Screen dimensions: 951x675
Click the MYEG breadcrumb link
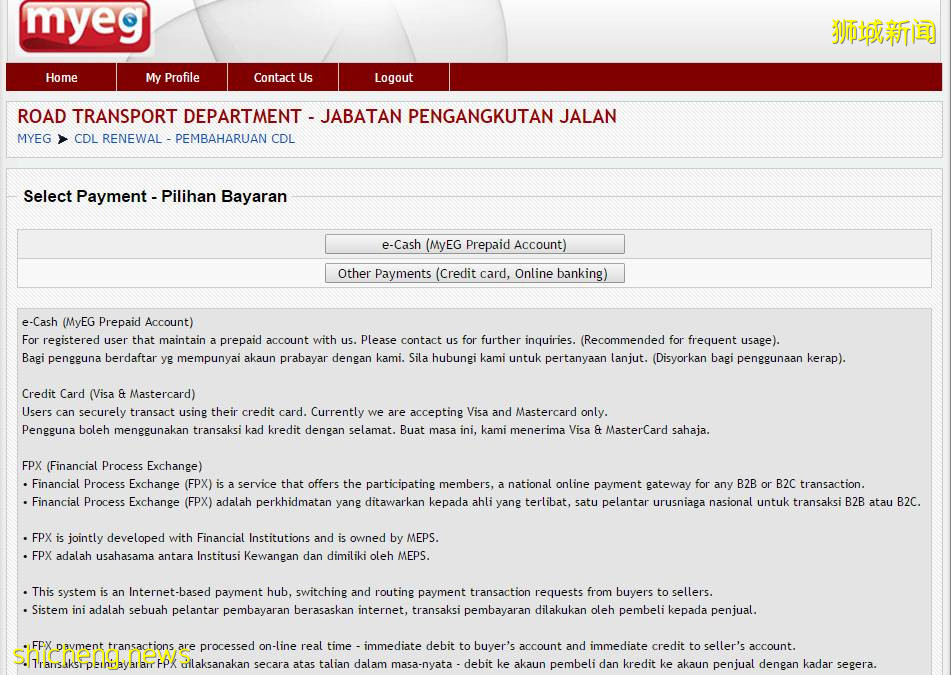pos(34,139)
